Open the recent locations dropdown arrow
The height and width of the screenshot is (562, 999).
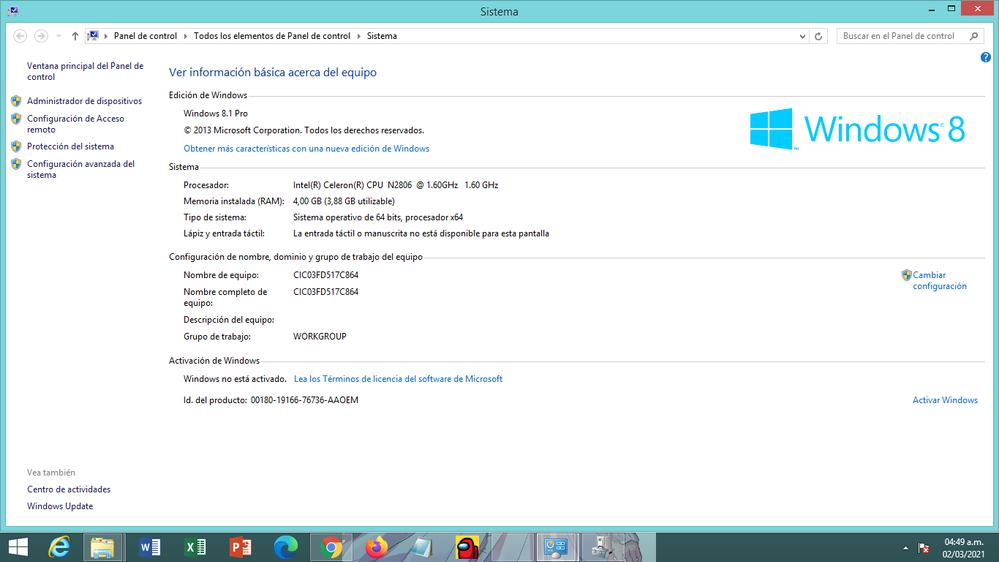59,36
